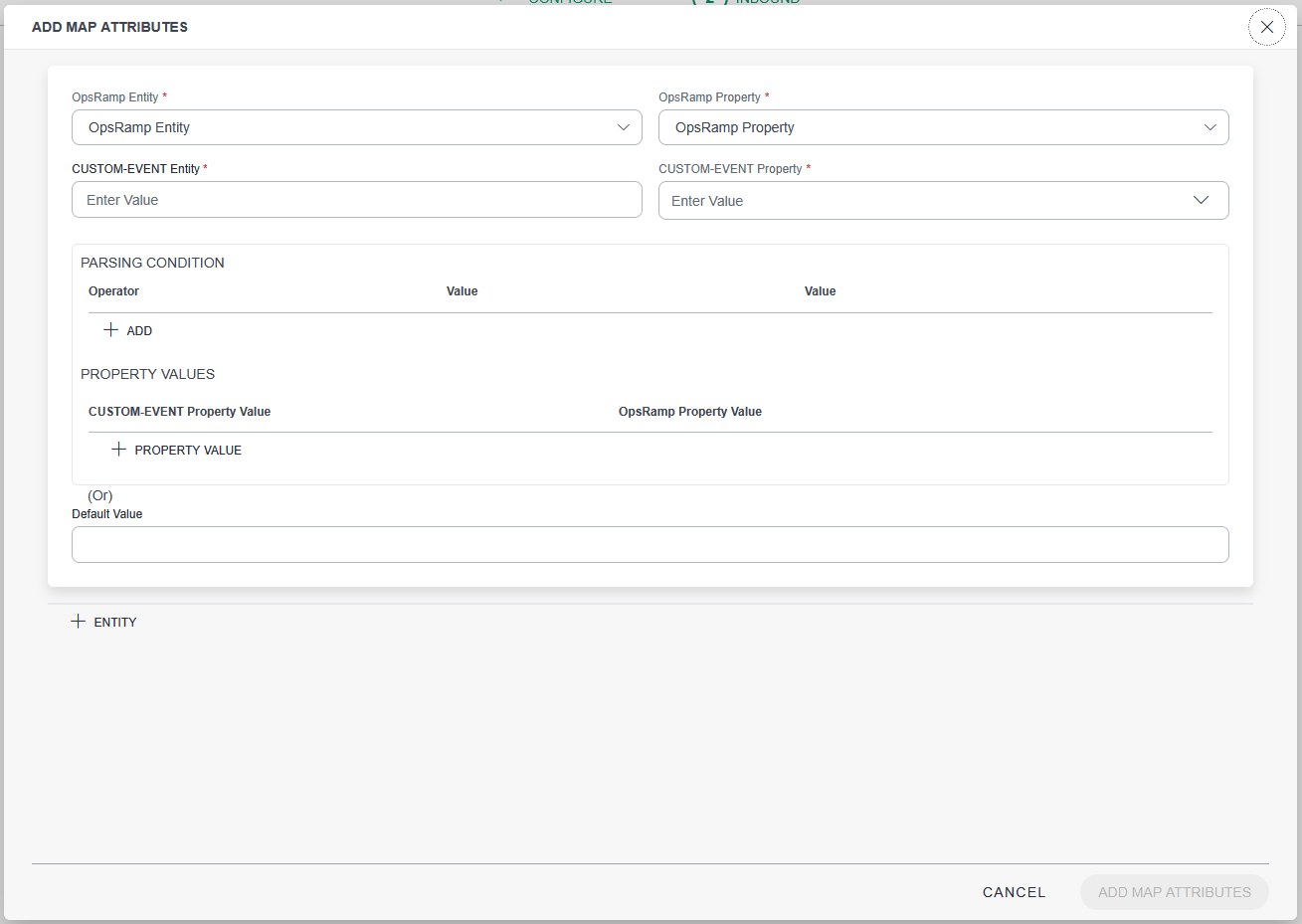Focus the CUSTOM-EVENT Entity input field
Screen dimensions: 1302x924
tap(357, 199)
